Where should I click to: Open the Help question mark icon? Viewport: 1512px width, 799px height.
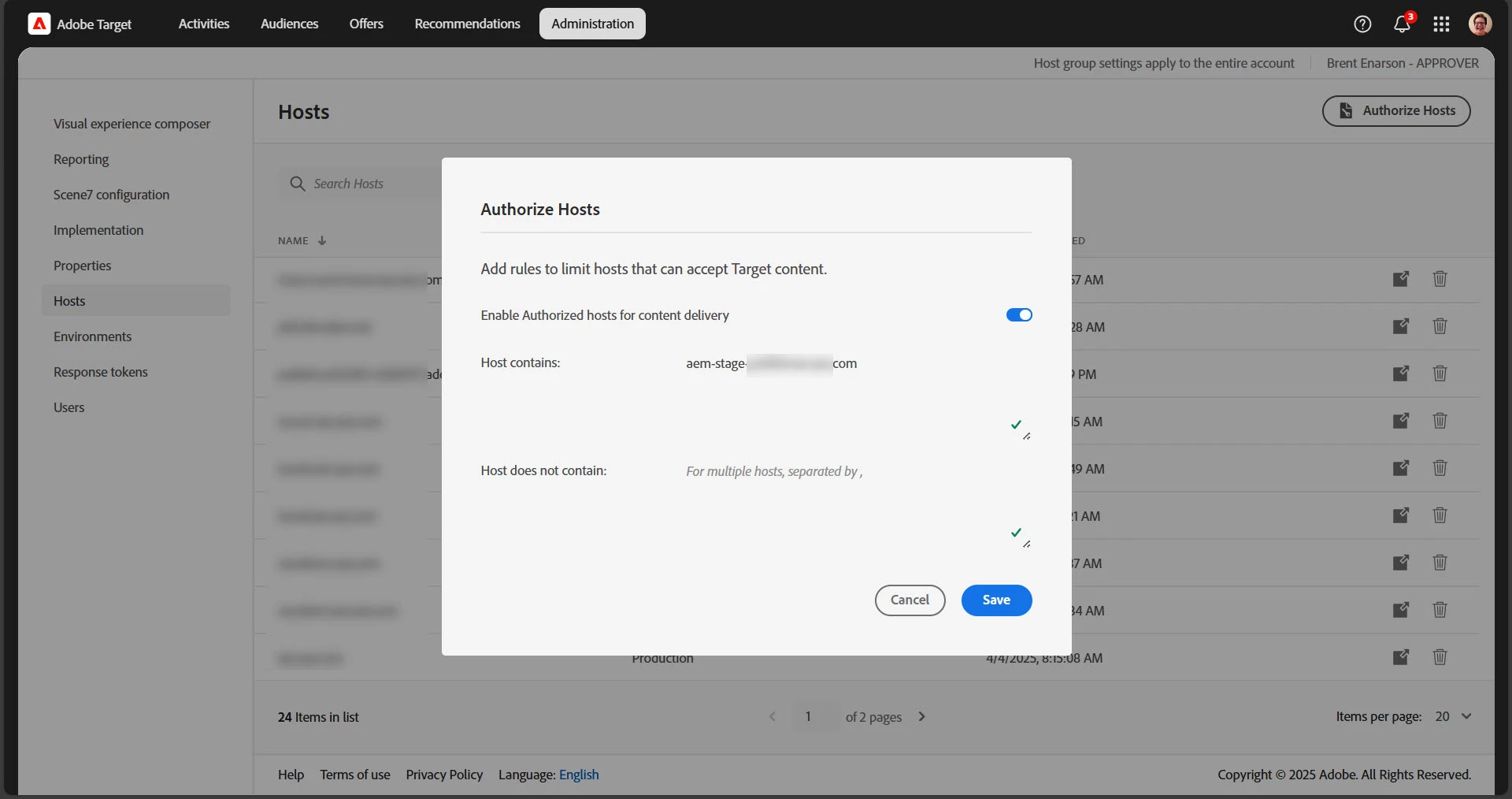pyautogui.click(x=1362, y=24)
